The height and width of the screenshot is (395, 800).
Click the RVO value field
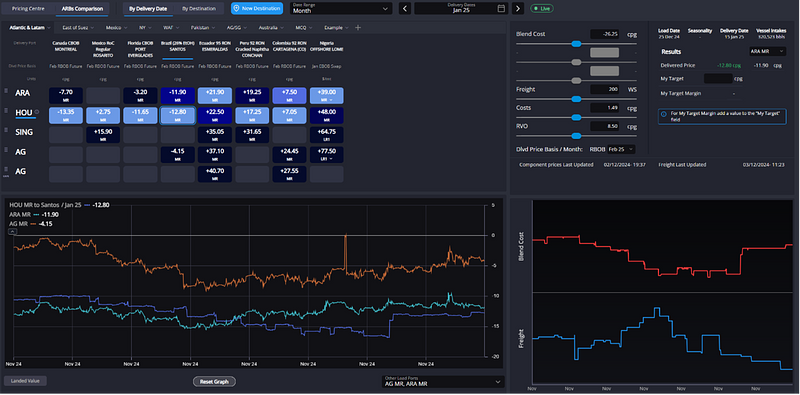click(605, 126)
